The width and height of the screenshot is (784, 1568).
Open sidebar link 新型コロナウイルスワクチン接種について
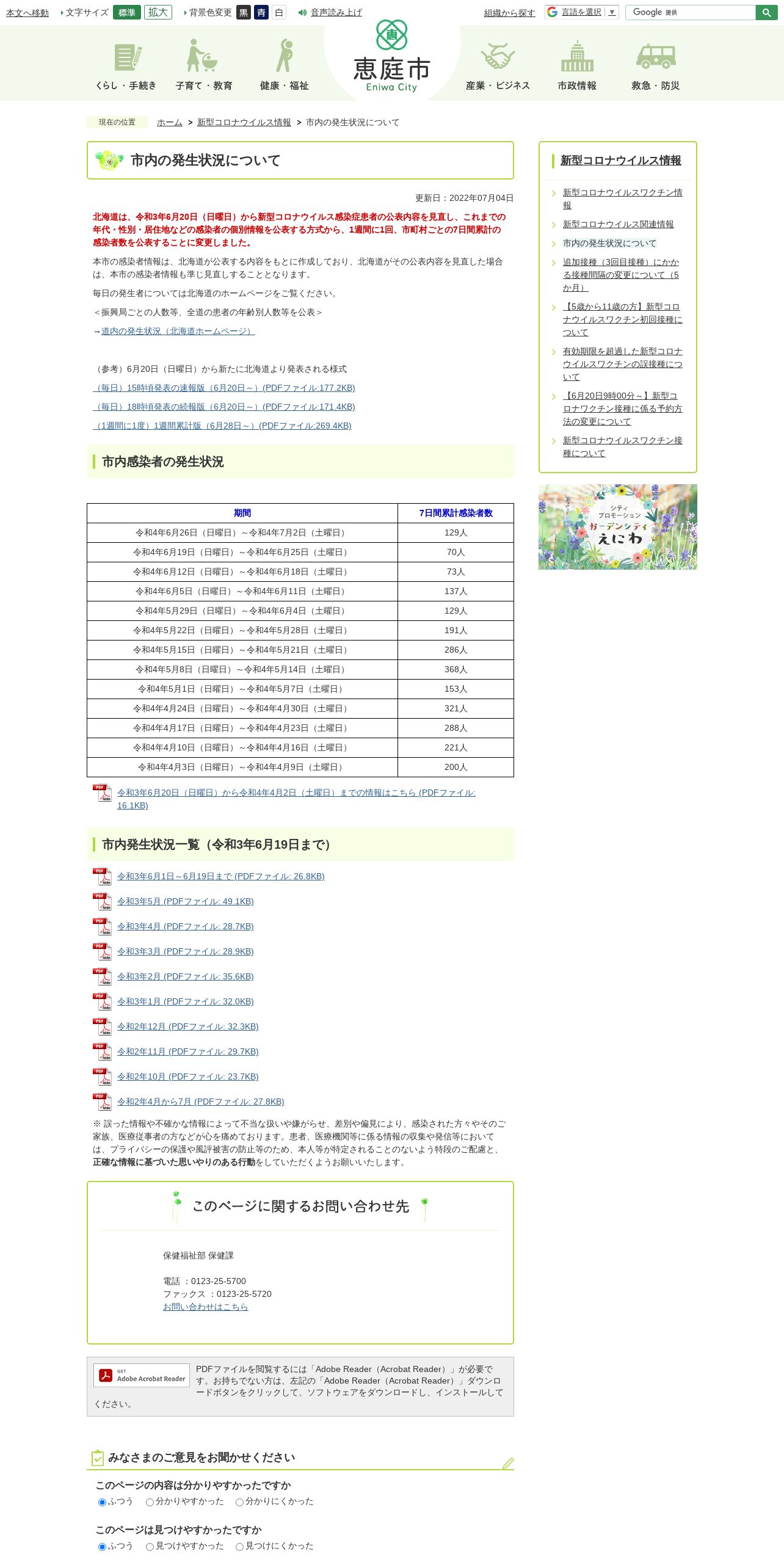[623, 447]
